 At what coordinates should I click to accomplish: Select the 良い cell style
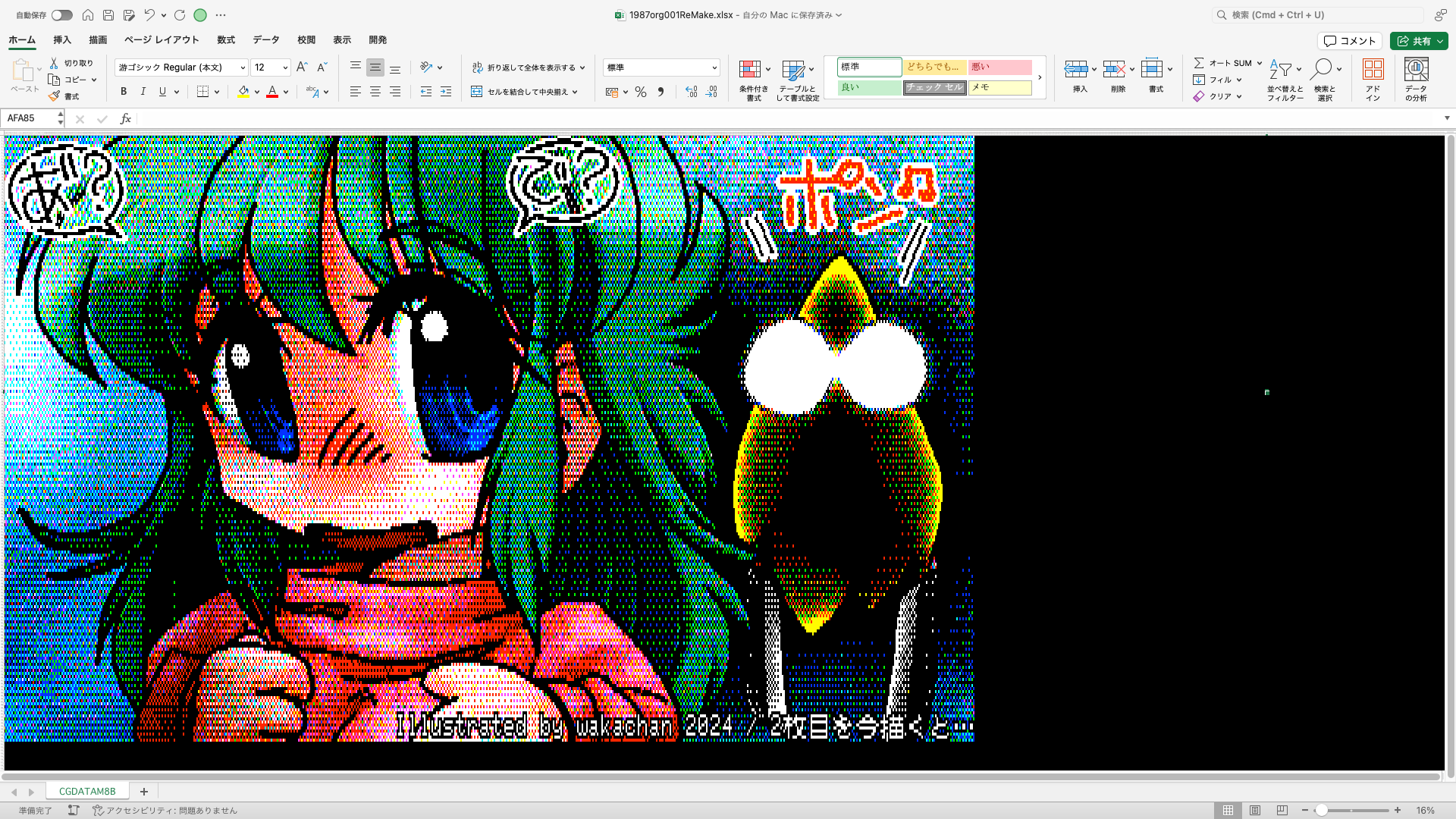[869, 87]
